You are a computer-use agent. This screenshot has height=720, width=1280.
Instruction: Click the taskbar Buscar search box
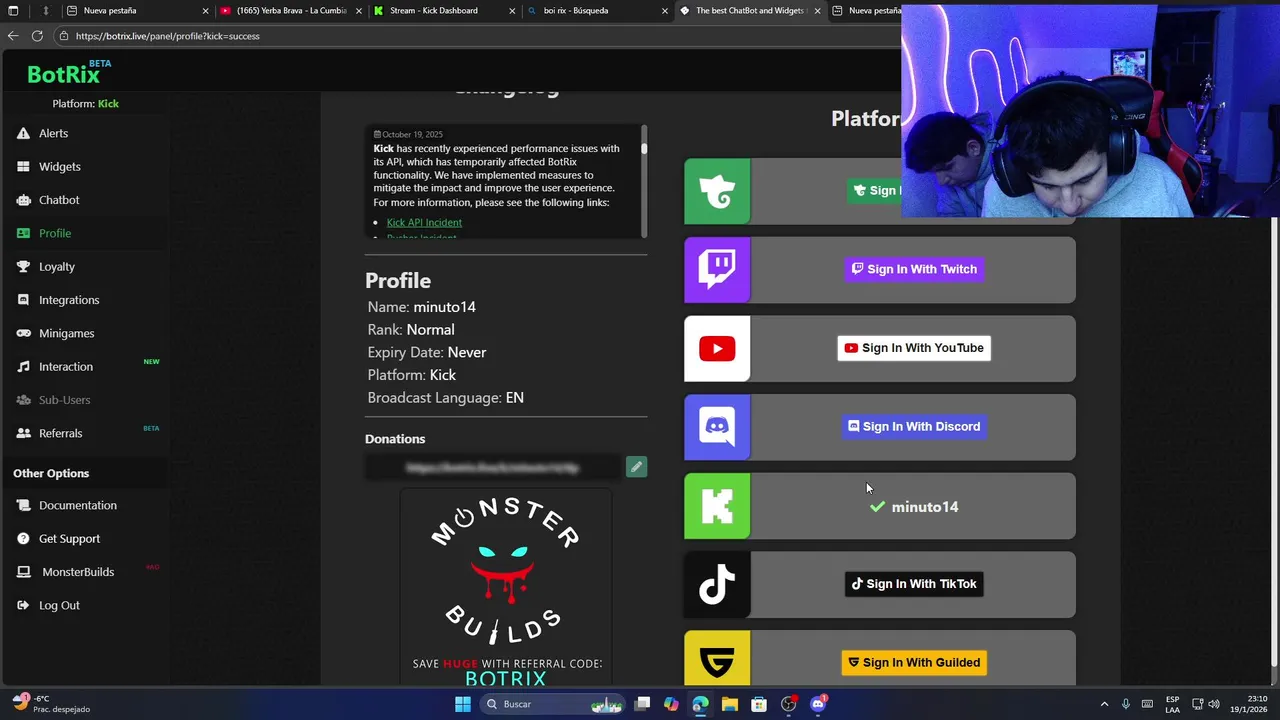(x=551, y=704)
